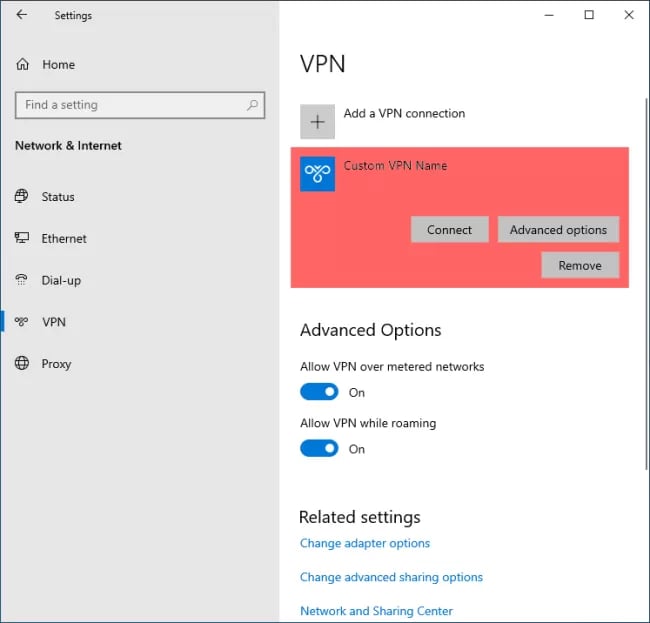Minimize the Settings window
650x623 pixels.
549,15
